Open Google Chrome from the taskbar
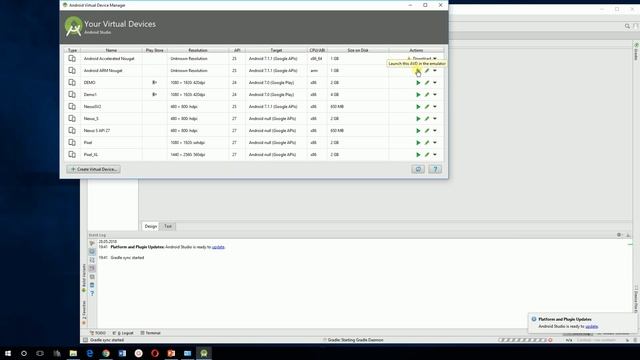640x360 pixels. point(106,353)
